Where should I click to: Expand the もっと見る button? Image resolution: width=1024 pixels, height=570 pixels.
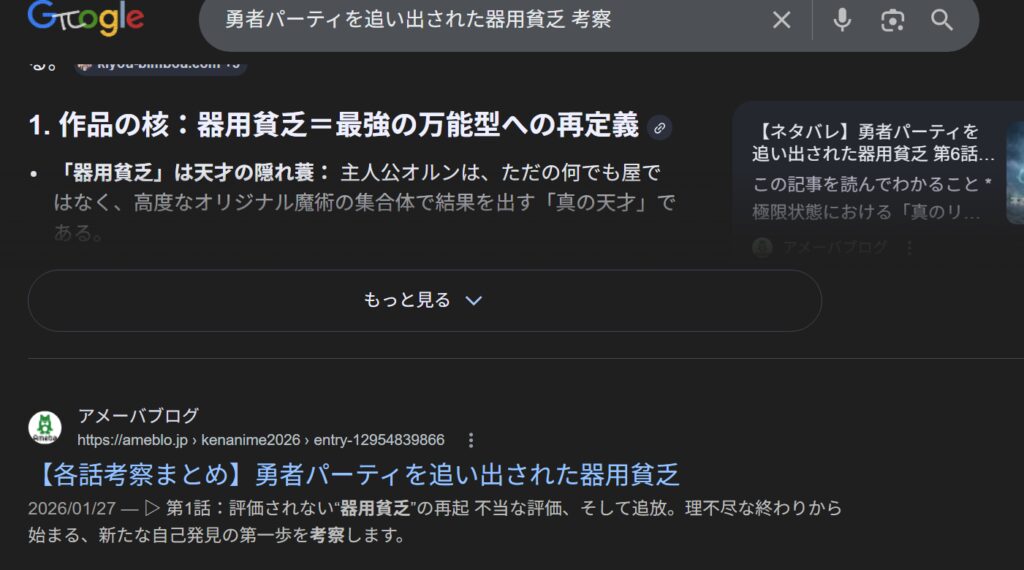(424, 300)
